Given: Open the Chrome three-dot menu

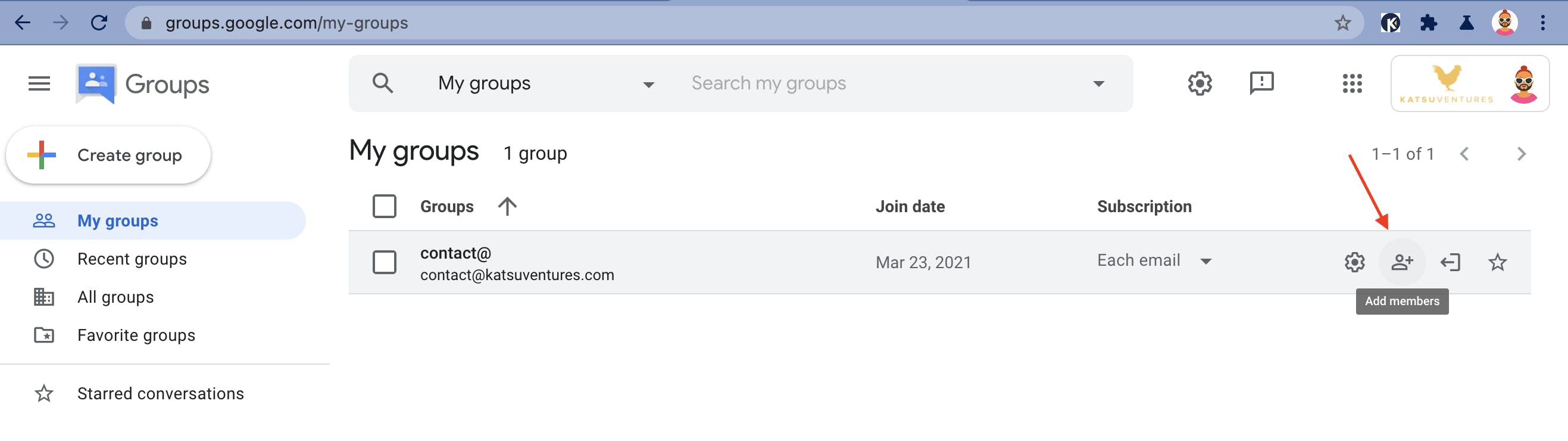Looking at the screenshot, I should tap(1542, 23).
